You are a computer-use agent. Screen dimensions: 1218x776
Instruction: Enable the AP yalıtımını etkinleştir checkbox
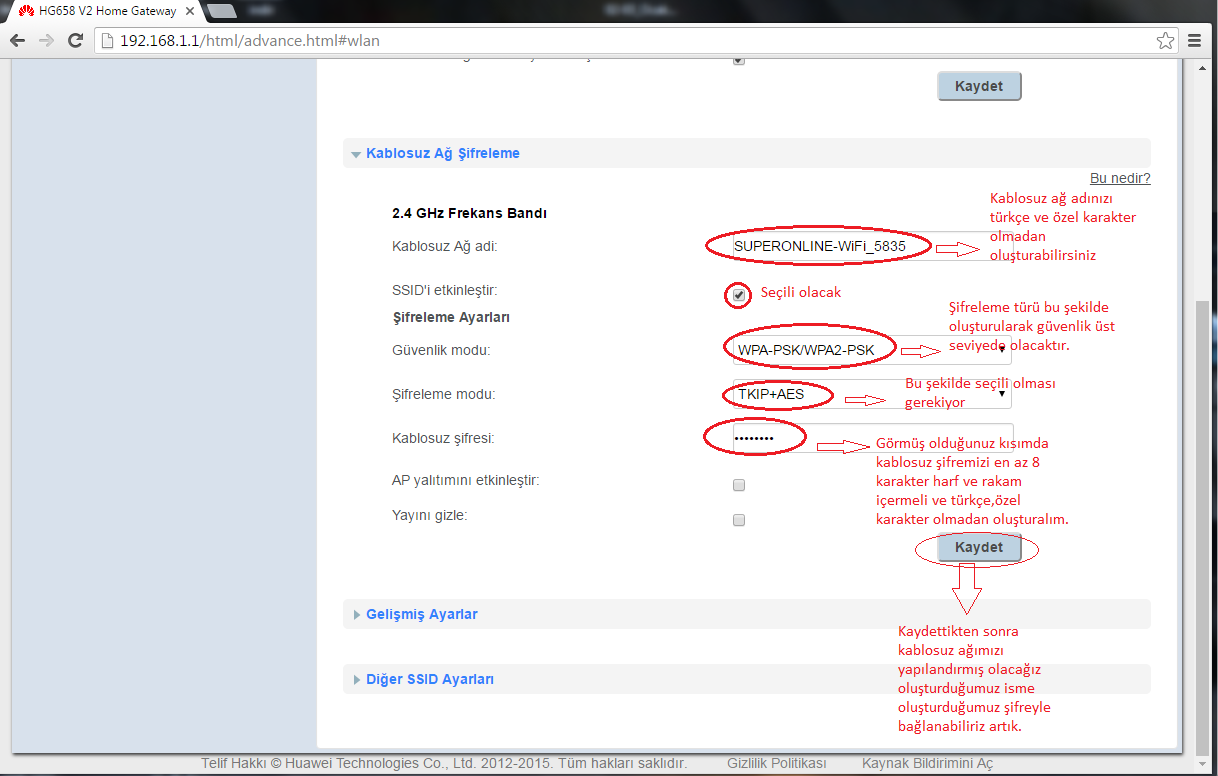[x=739, y=485]
